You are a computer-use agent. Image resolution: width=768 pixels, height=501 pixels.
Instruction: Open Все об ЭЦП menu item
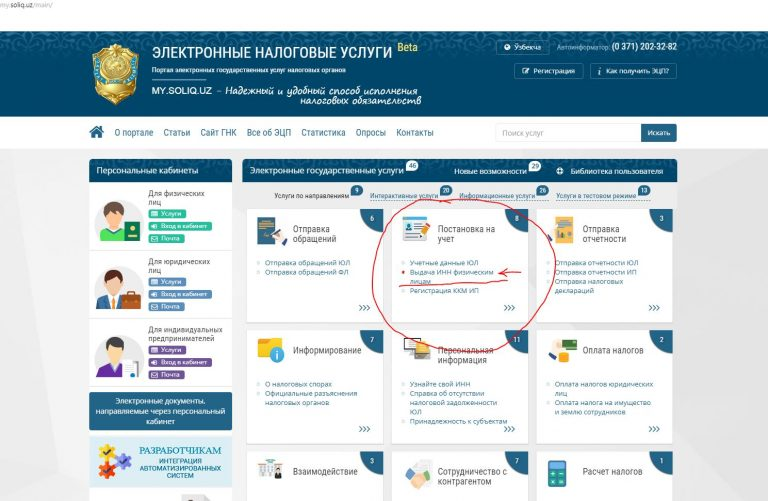[x=268, y=132]
